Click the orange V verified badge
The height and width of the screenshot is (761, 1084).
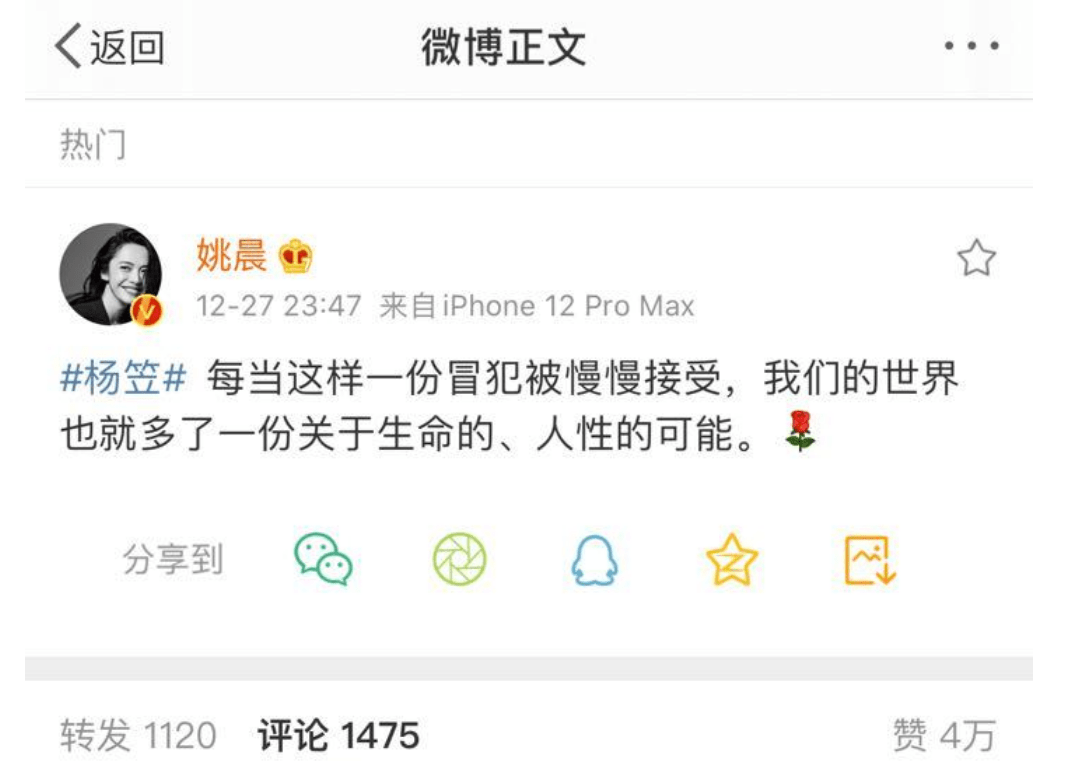[x=147, y=310]
